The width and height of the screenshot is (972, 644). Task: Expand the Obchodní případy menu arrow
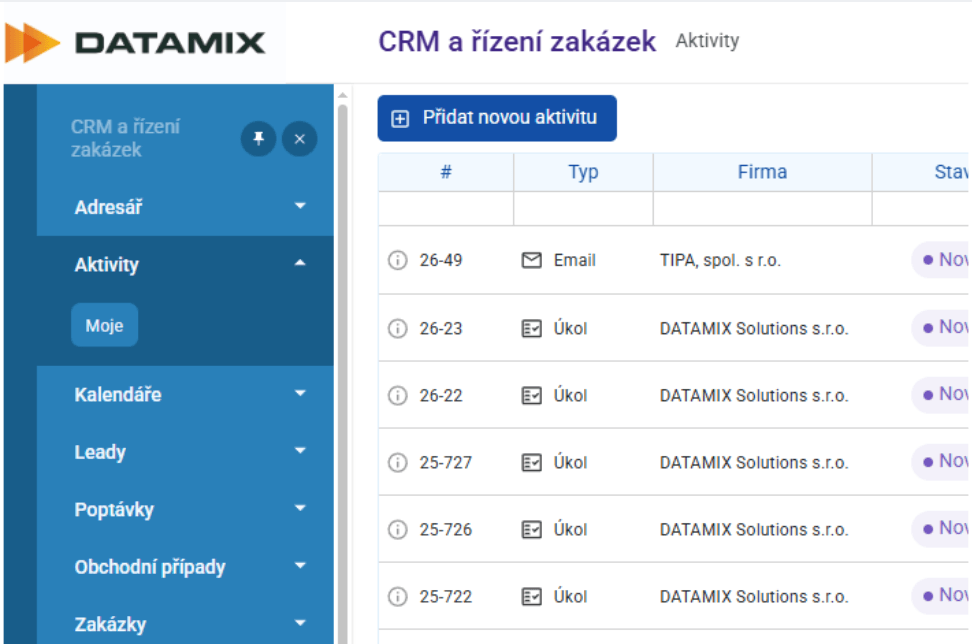300,565
